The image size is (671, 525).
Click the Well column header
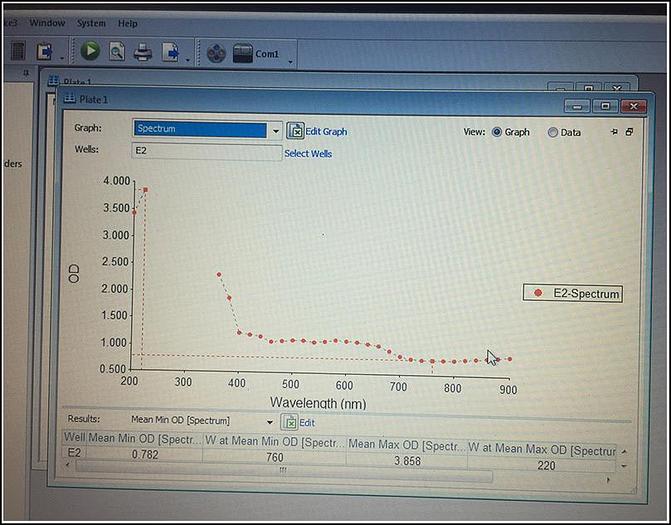74,437
